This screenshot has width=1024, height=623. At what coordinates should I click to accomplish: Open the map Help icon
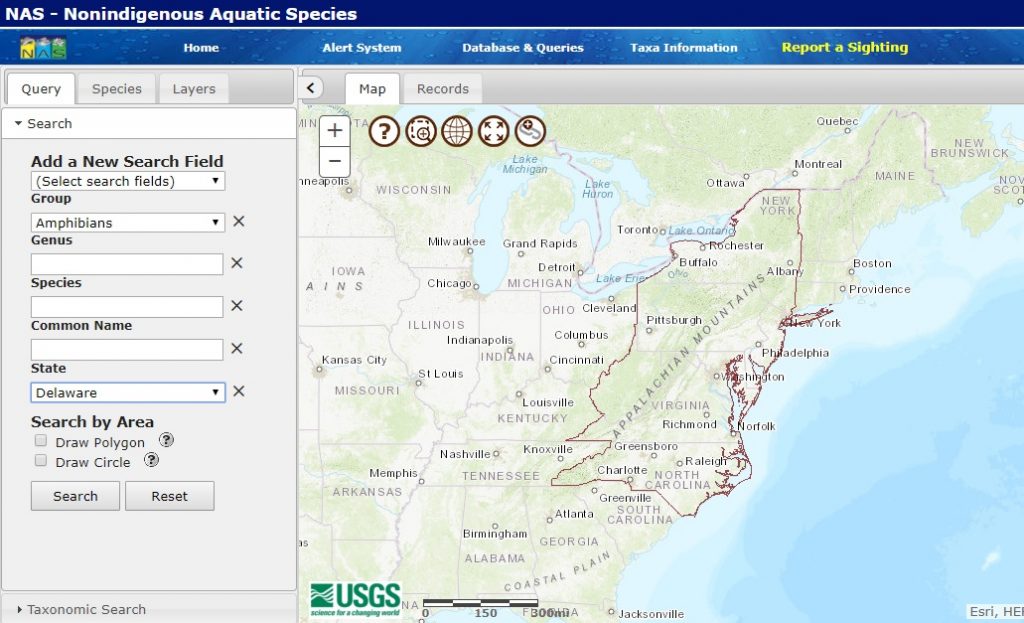(x=383, y=130)
